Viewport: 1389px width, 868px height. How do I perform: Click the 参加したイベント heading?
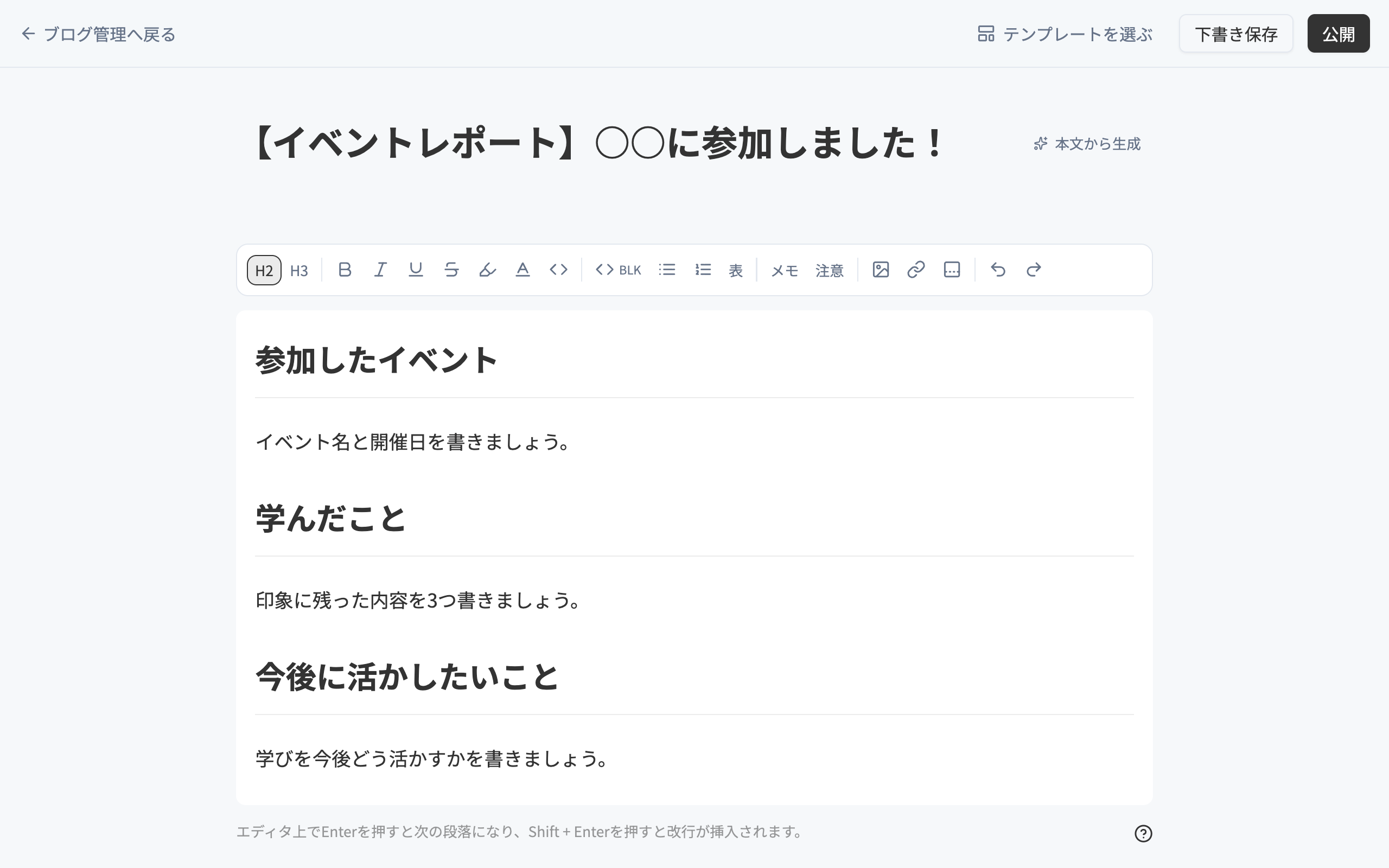coord(377,361)
